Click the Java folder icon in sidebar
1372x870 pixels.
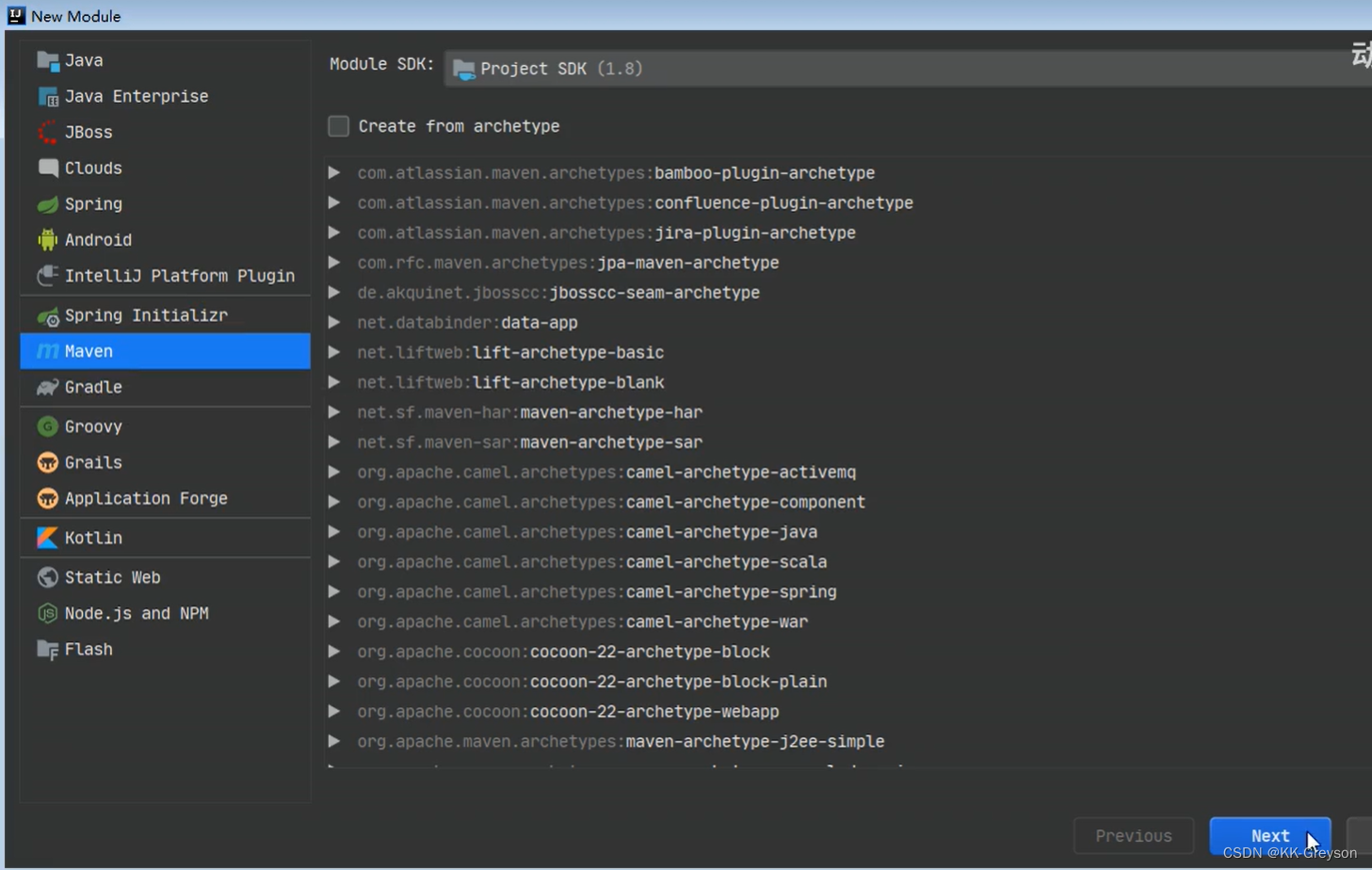tap(47, 61)
